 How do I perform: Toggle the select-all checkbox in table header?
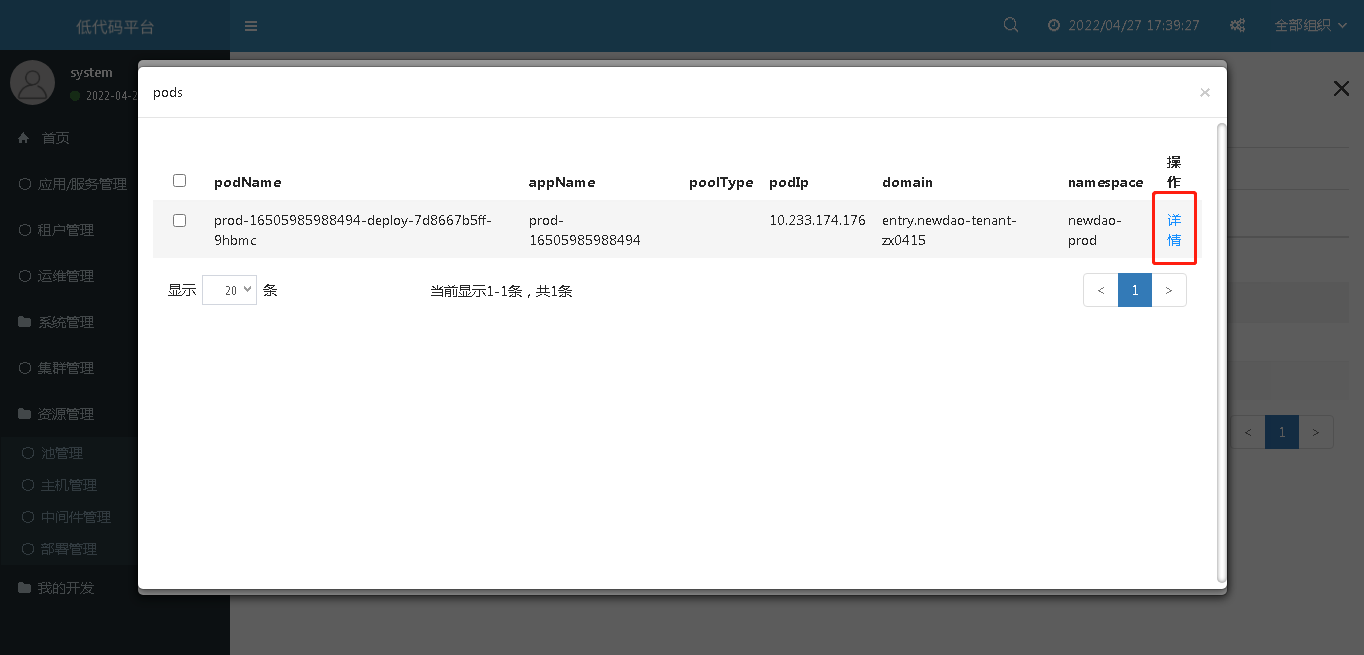click(x=180, y=181)
